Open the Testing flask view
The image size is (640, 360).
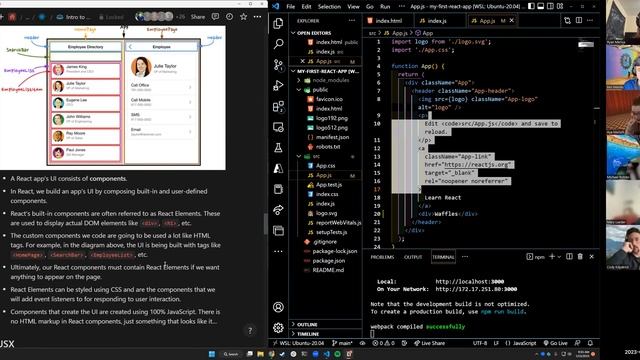tap(278, 148)
